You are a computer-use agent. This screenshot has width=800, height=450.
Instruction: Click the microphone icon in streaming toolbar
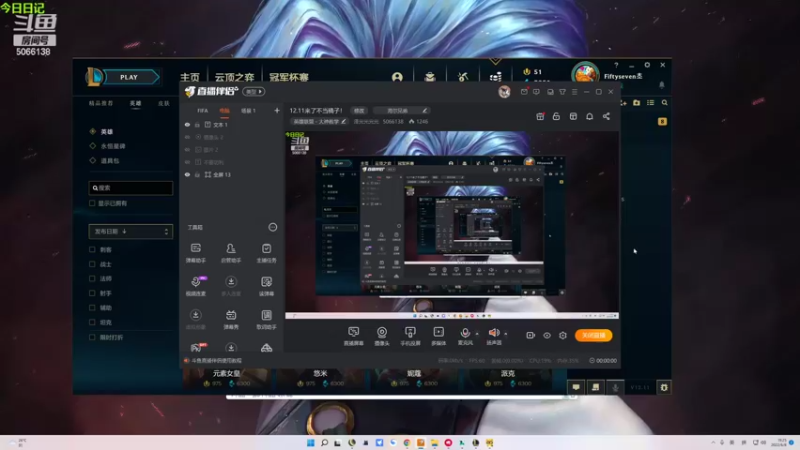pyautogui.click(x=465, y=333)
